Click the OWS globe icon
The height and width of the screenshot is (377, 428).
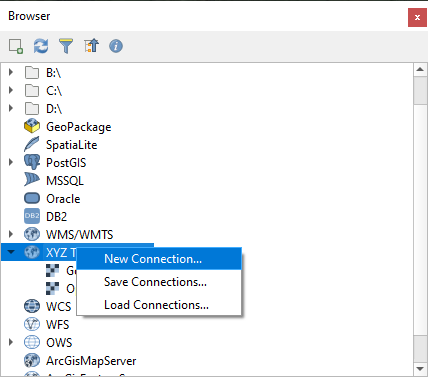[x=32, y=342]
